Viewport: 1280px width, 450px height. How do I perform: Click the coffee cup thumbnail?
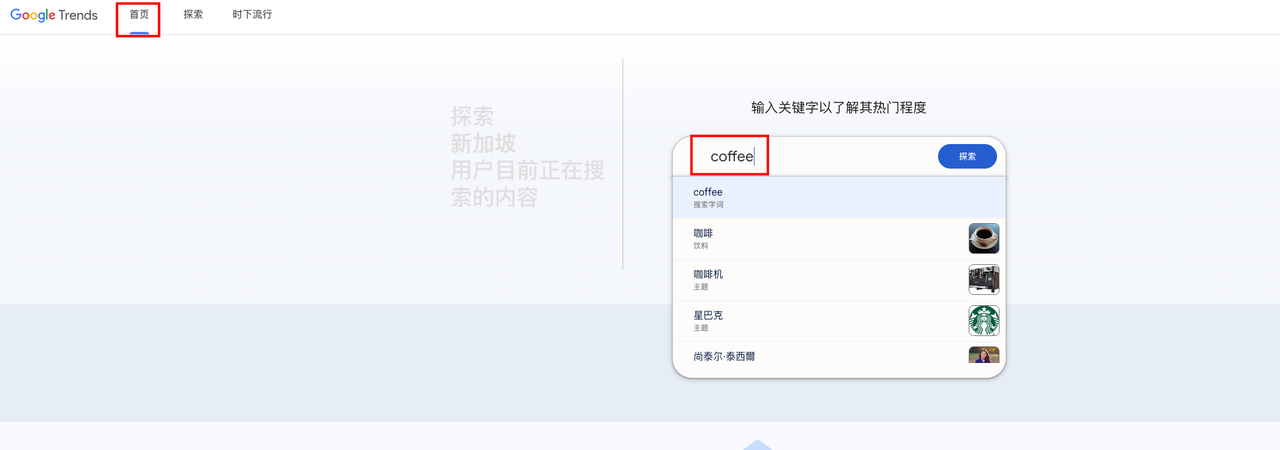click(984, 238)
